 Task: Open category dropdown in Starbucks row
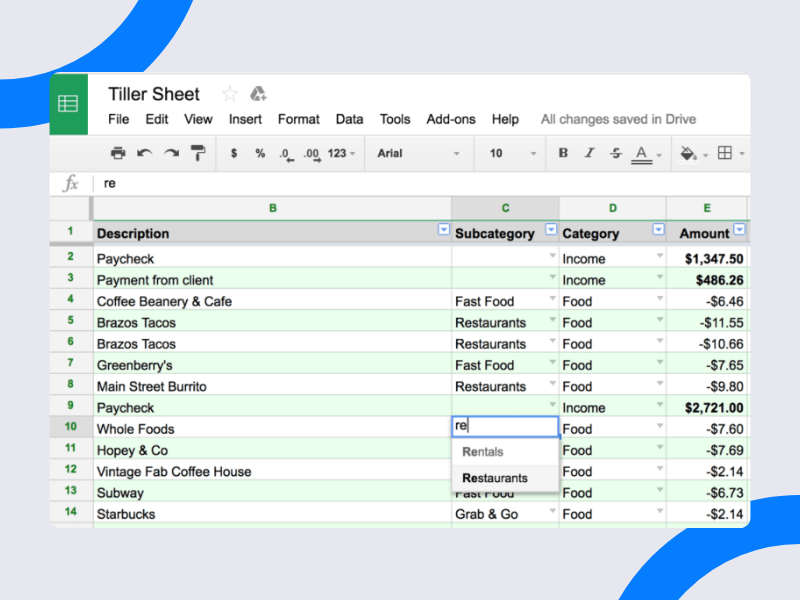[x=660, y=510]
